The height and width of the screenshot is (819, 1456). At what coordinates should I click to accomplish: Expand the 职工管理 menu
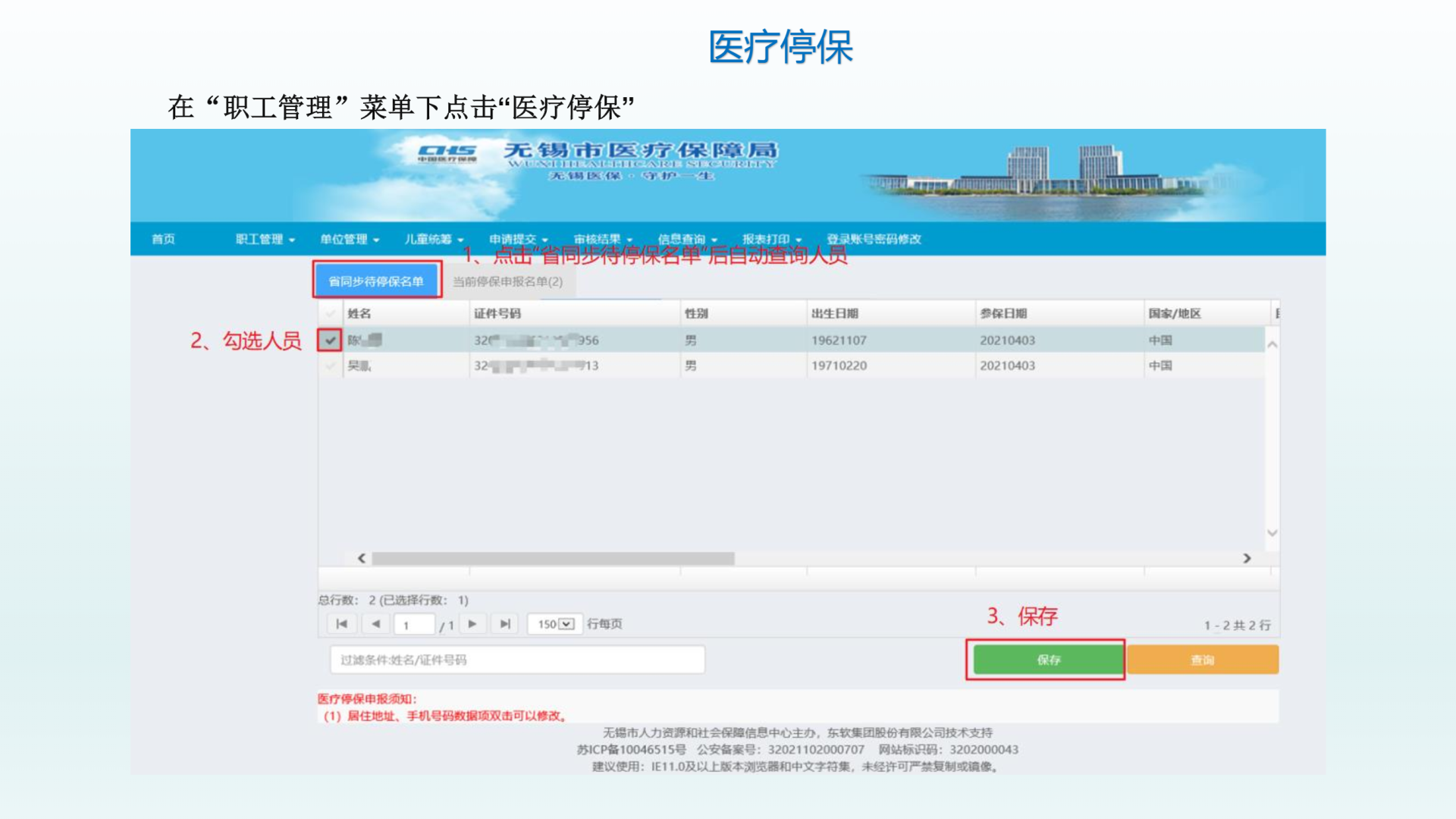coord(265,239)
